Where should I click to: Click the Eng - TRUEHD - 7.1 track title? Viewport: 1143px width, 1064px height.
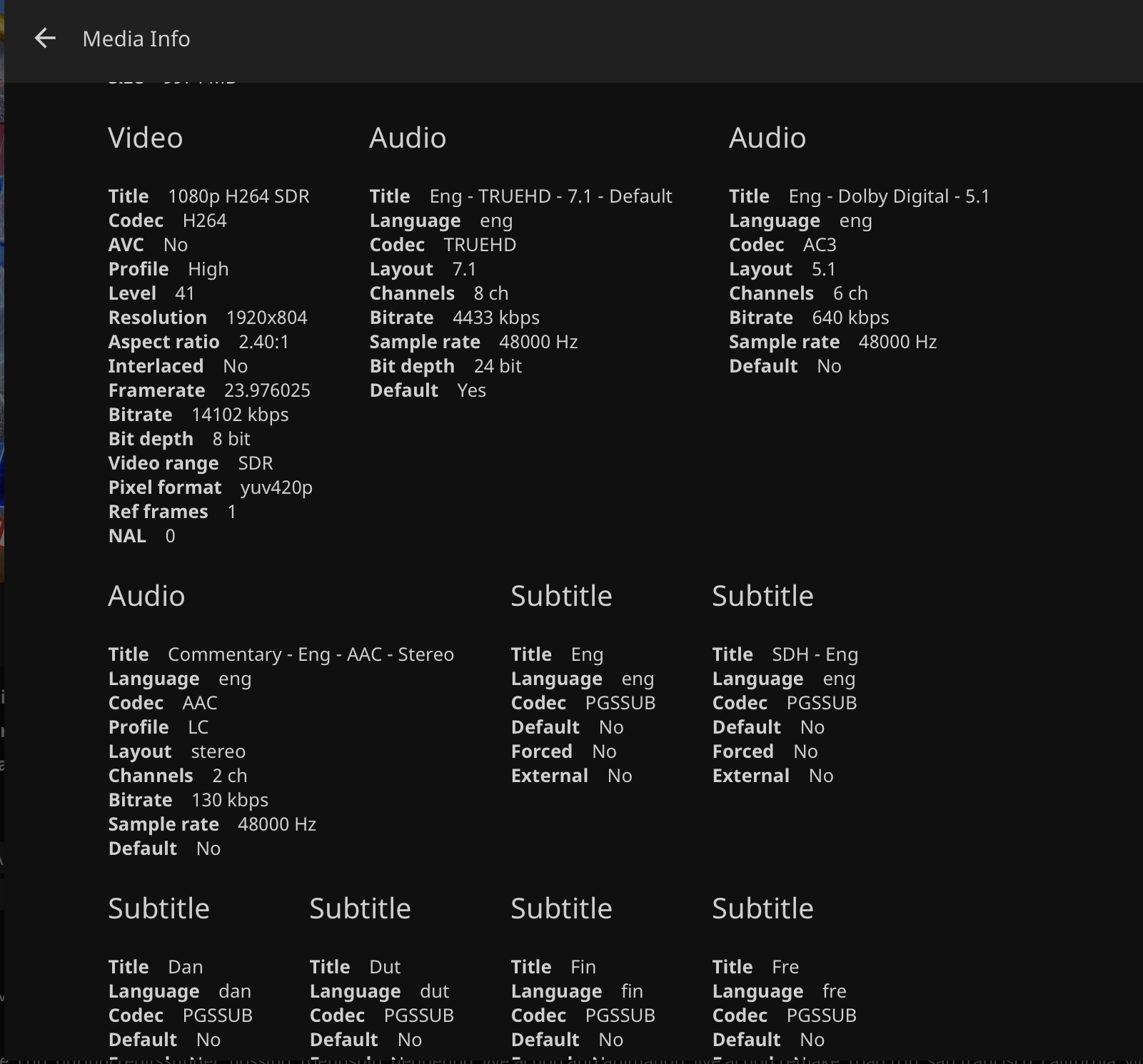[x=550, y=196]
